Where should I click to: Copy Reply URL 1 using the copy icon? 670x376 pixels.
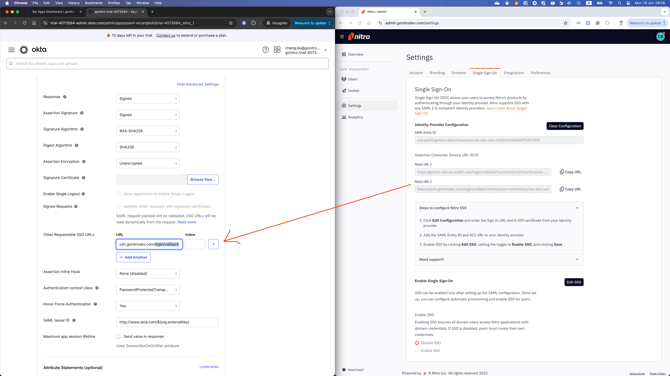[x=562, y=172]
